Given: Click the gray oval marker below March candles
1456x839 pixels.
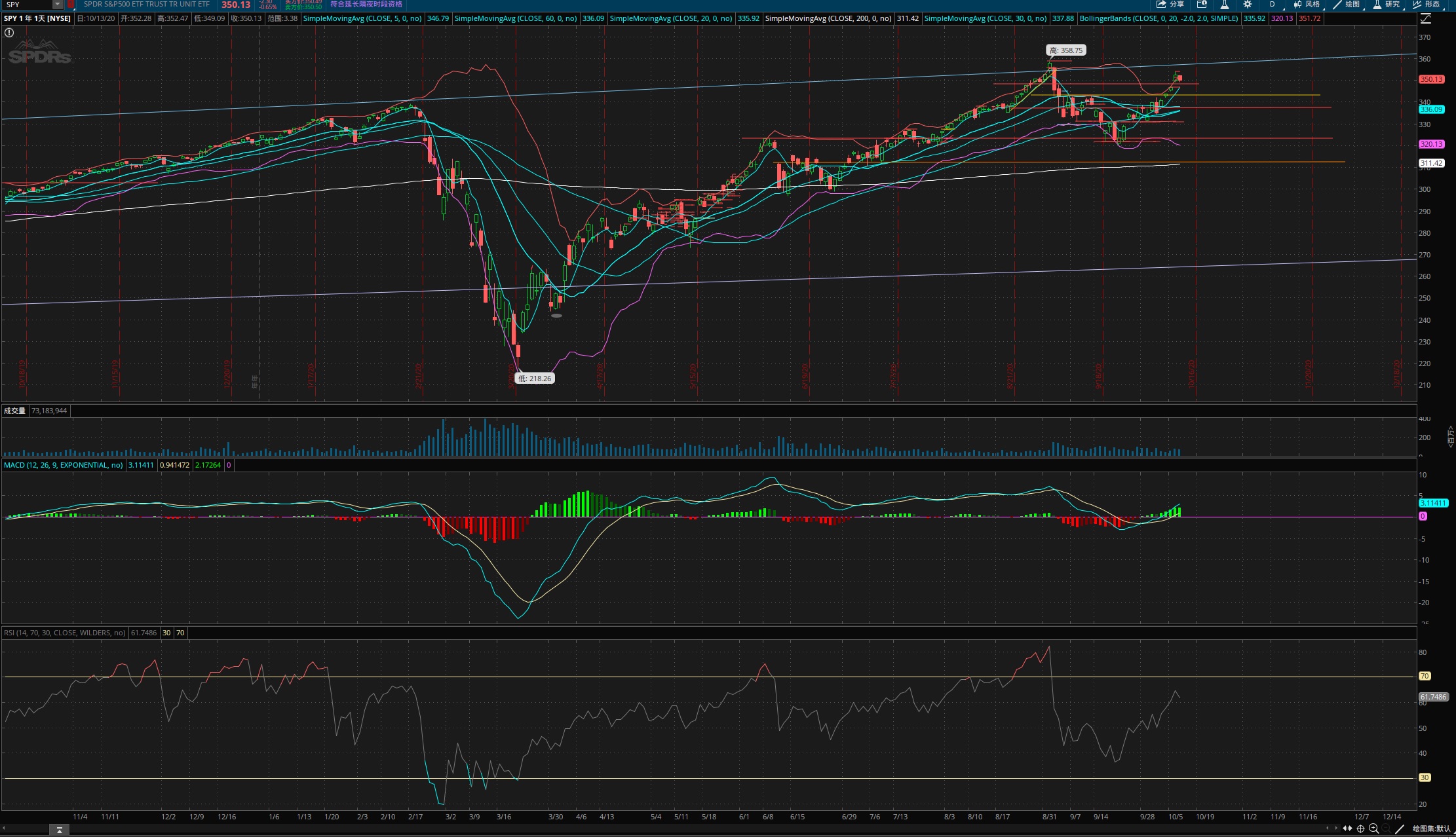Looking at the screenshot, I should pos(556,316).
